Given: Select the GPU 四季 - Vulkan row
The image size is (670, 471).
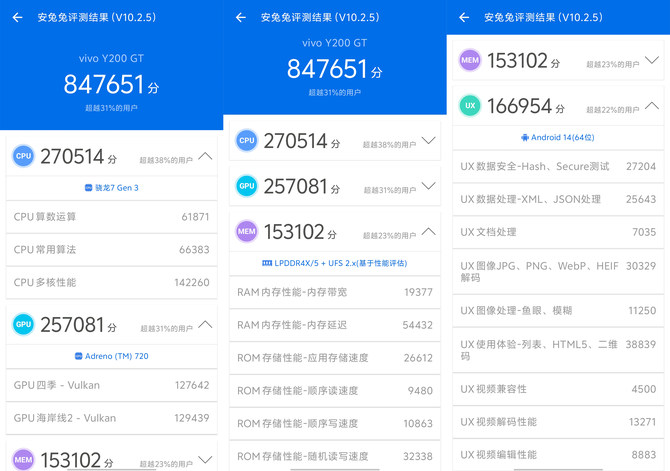Looking at the screenshot, I should pos(112,386).
